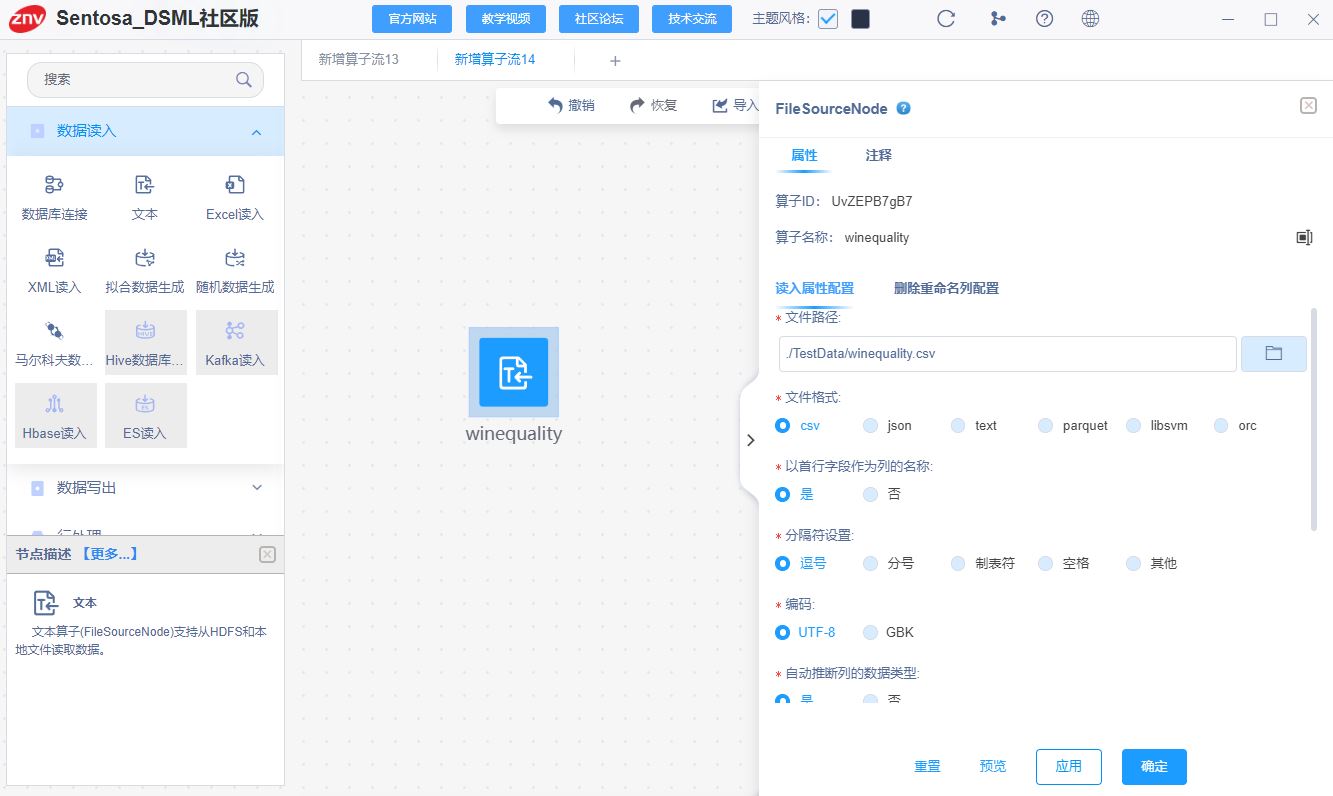The width and height of the screenshot is (1333, 796).
Task: Click the 社区论坛 button
Action: point(599,19)
